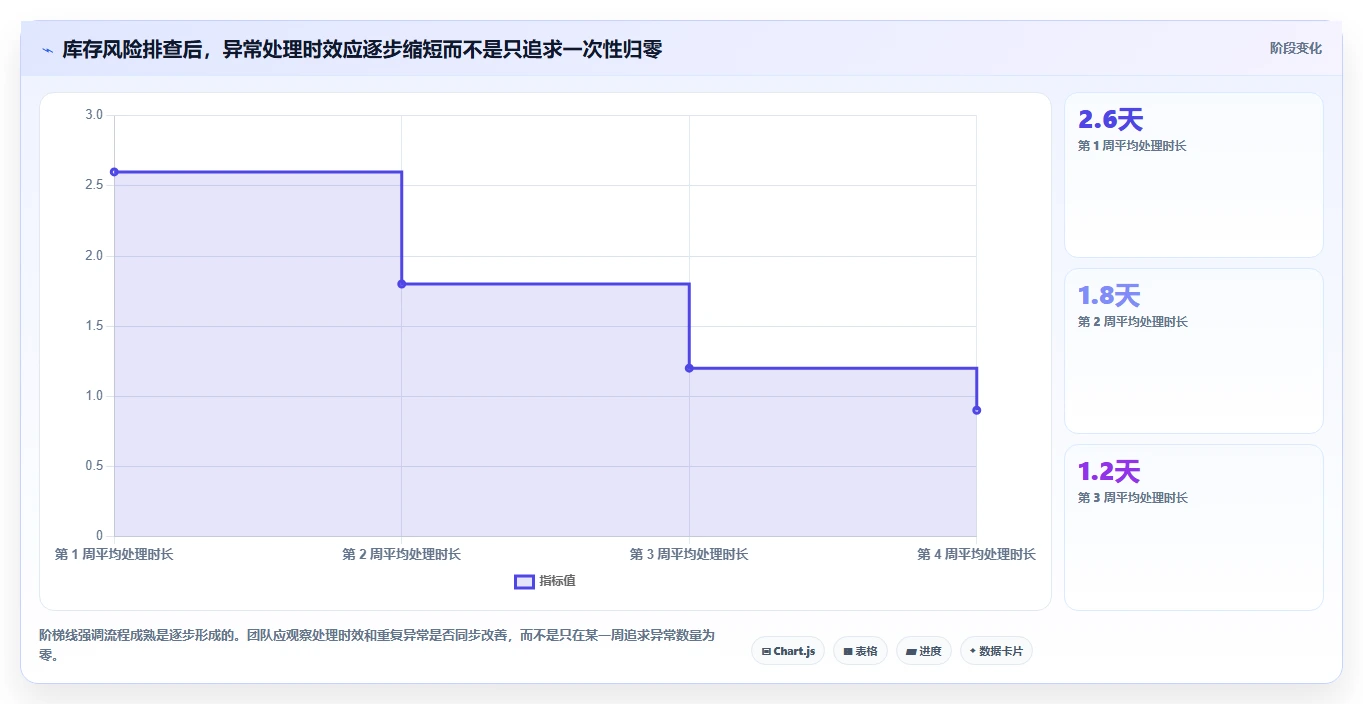The width and height of the screenshot is (1363, 704).
Task: Select the 数据卡片 tag chip
Action: tap(996, 651)
